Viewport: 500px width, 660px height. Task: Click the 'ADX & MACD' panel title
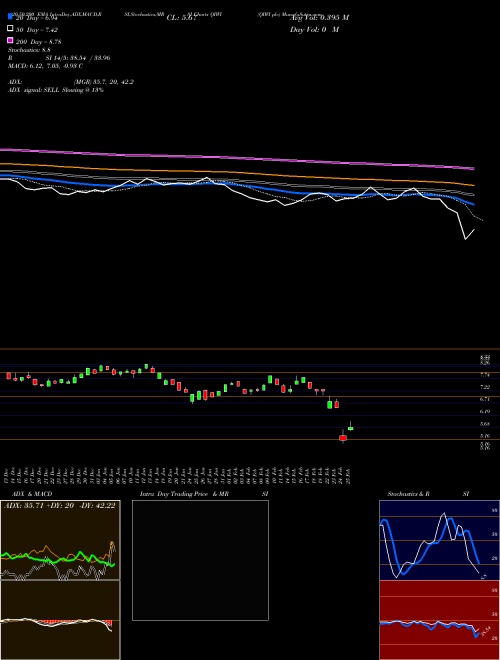[x=32, y=494]
